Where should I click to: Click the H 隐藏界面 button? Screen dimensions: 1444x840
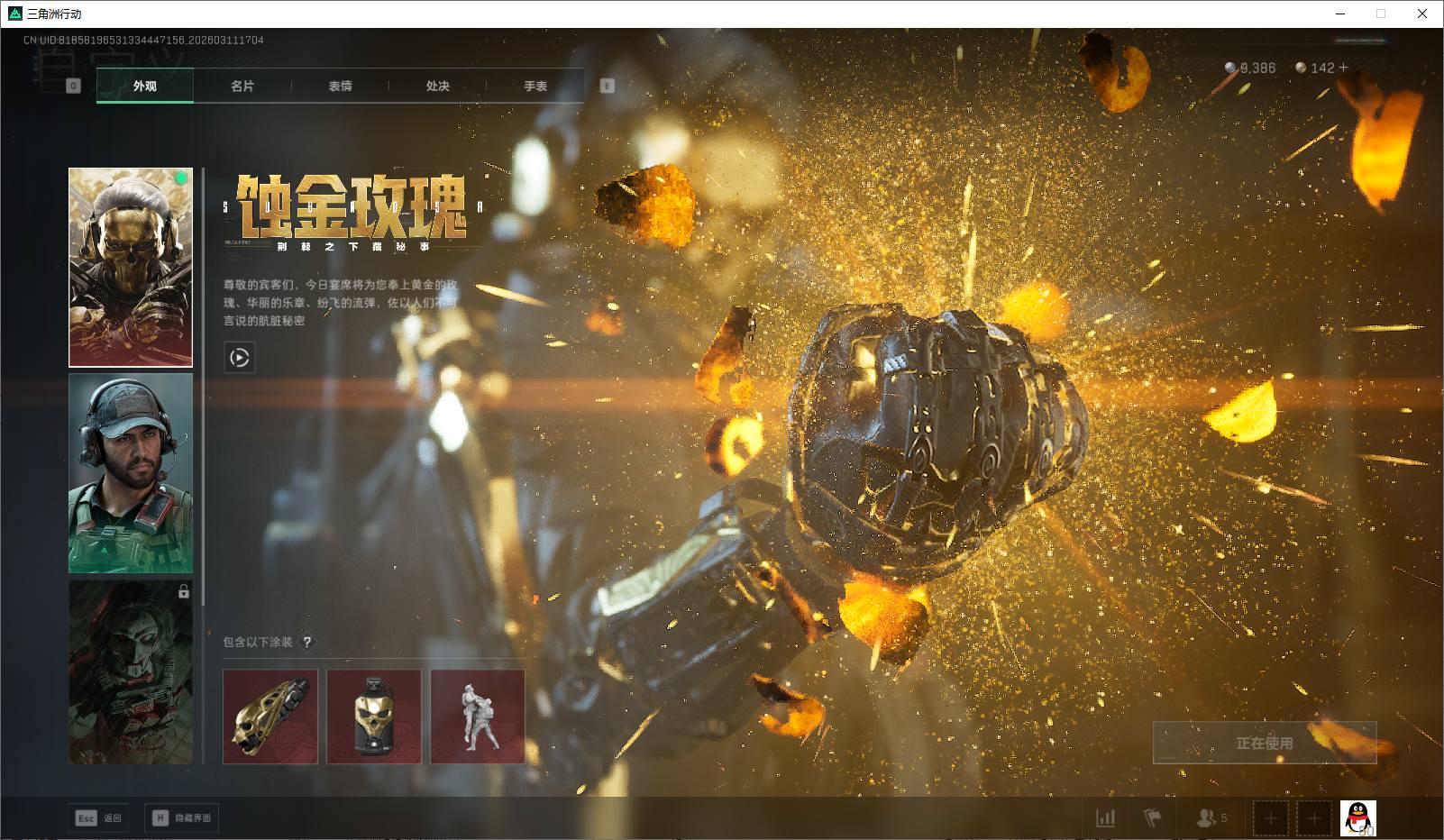click(181, 817)
